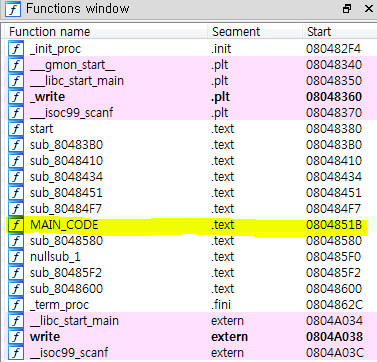Click start address 08048380

pyautogui.click(x=334, y=129)
